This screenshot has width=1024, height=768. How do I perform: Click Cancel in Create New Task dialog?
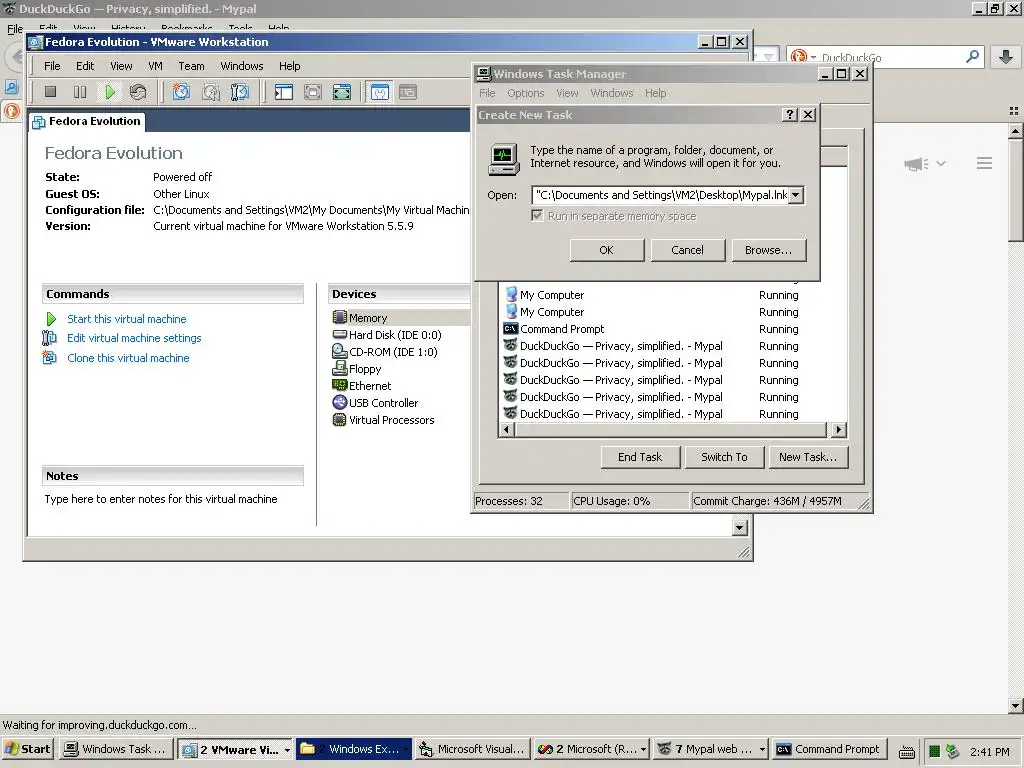[688, 250]
